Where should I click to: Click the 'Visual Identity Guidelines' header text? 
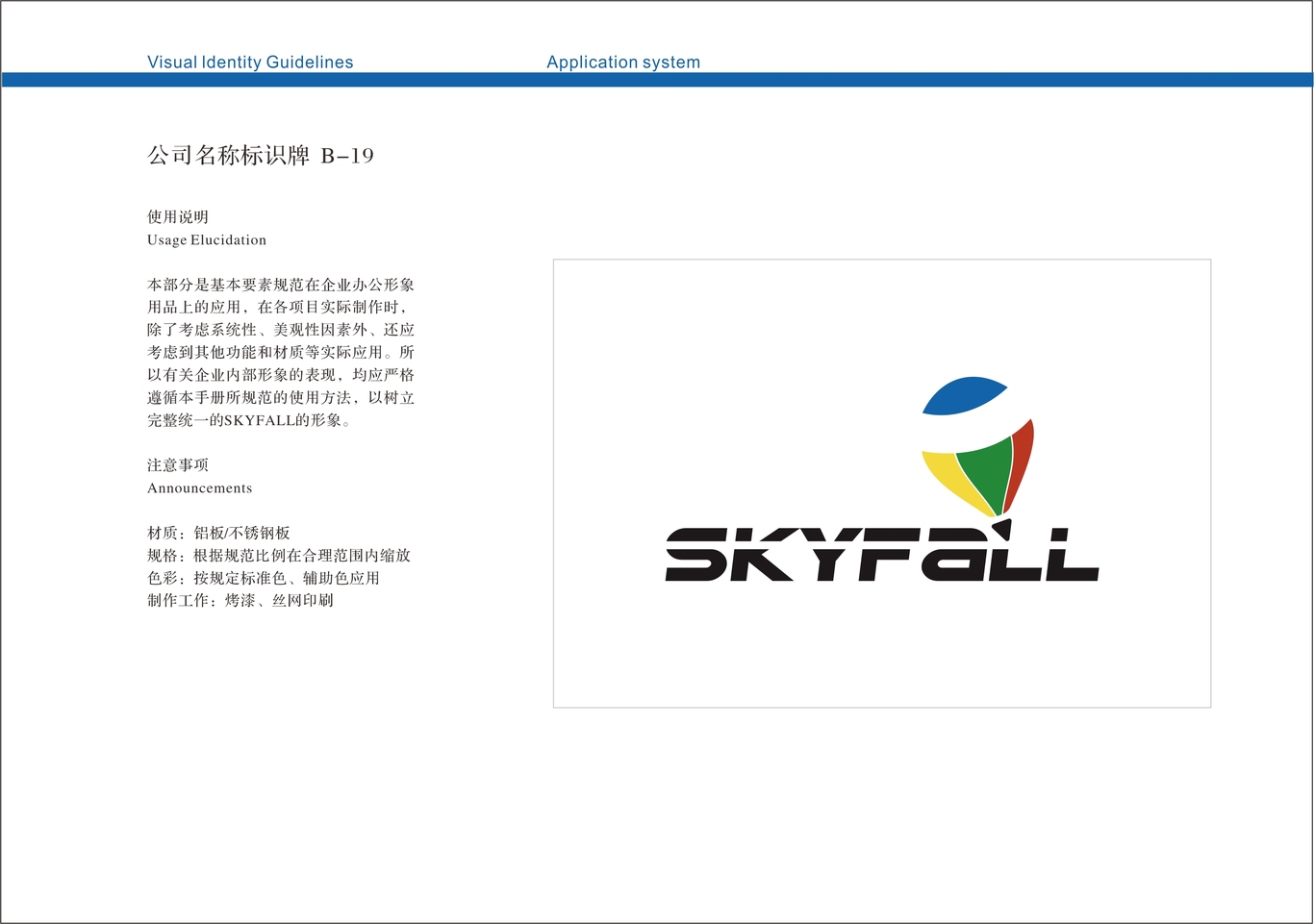click(x=250, y=62)
